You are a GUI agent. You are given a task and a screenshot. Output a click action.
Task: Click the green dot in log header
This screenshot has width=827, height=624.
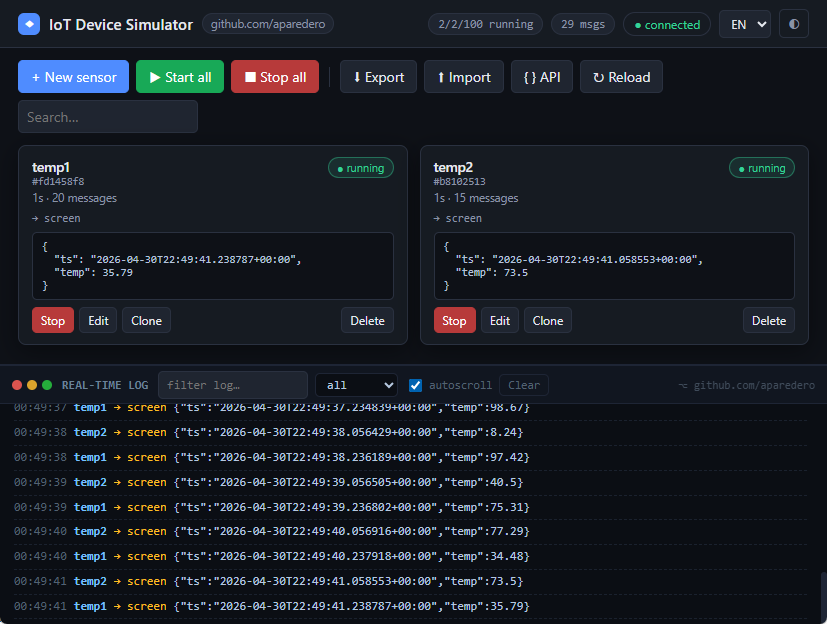coord(47,385)
